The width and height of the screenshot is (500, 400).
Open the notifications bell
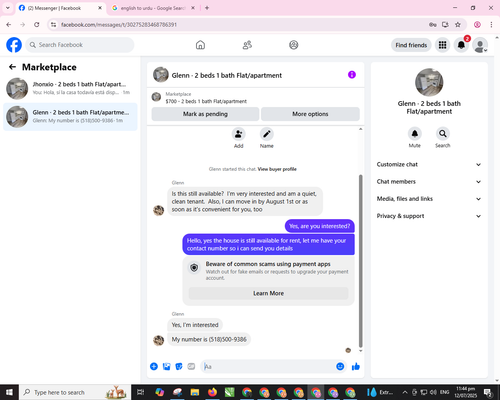(x=461, y=45)
